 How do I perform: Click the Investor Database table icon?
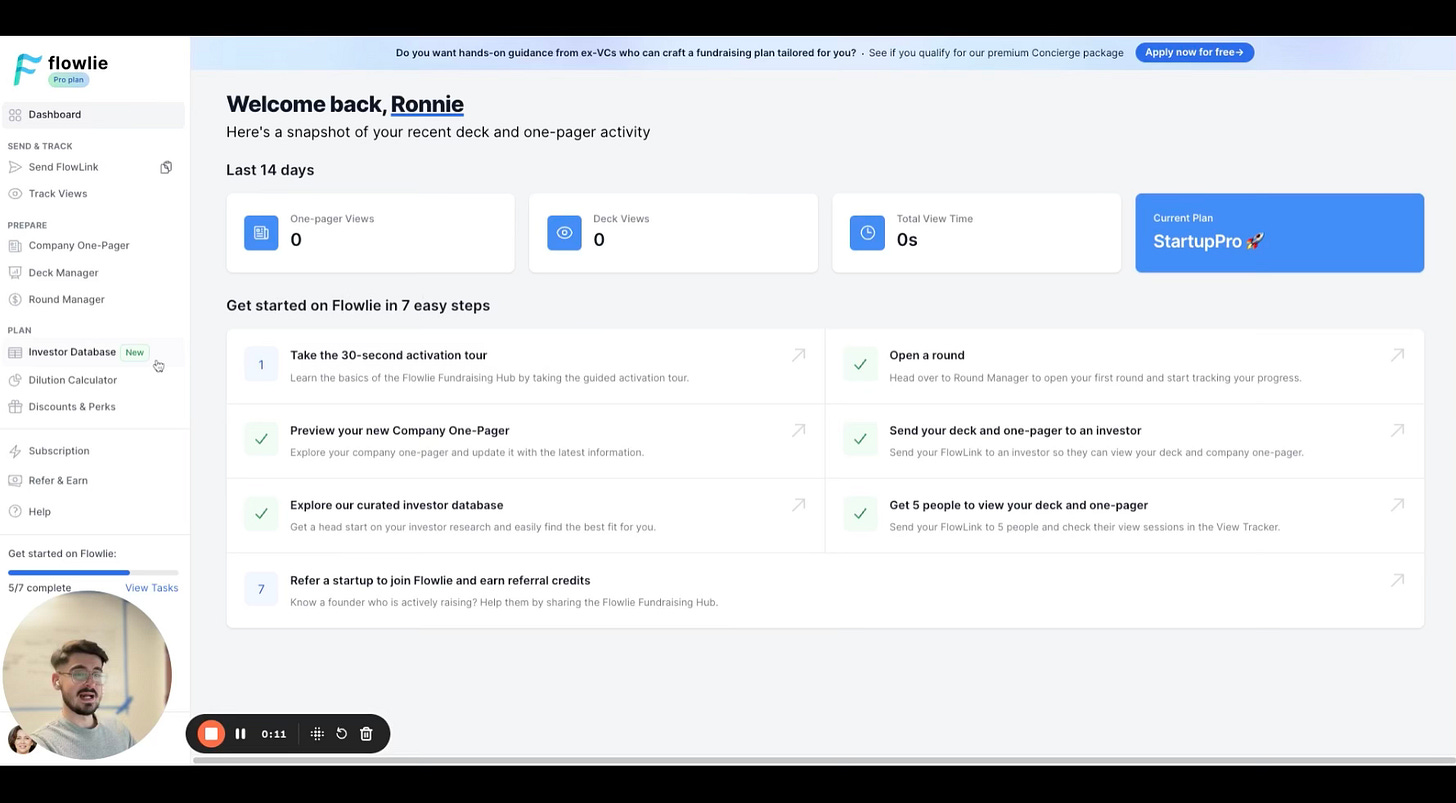click(15, 352)
